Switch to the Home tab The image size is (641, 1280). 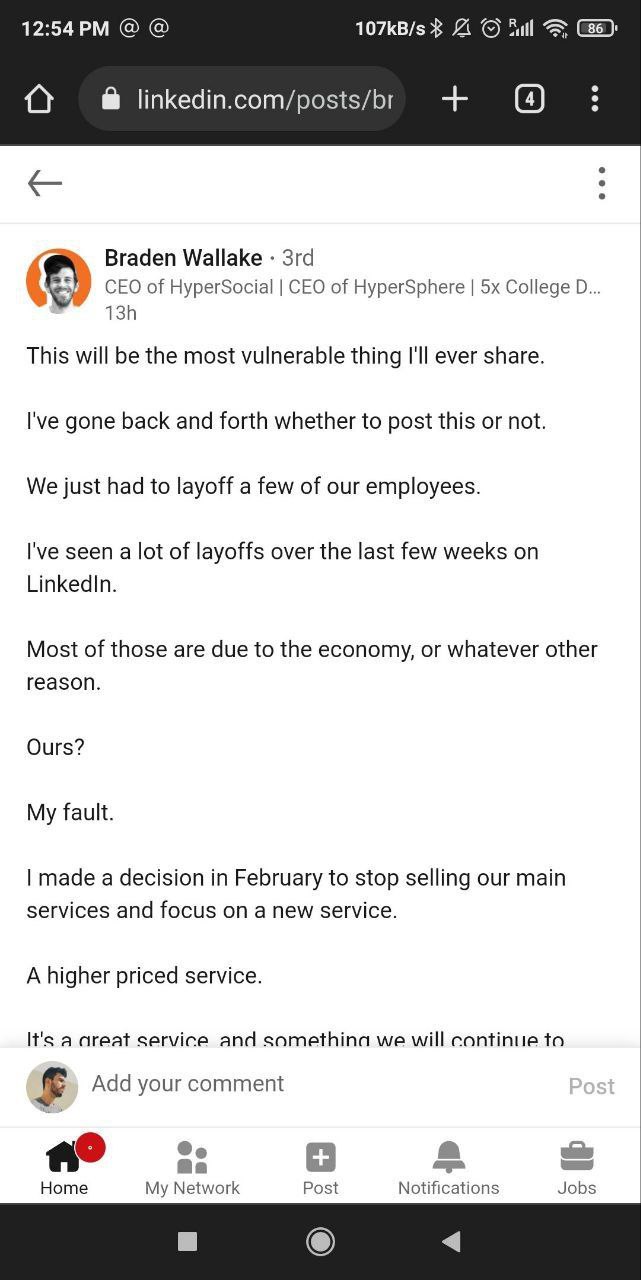click(64, 1167)
